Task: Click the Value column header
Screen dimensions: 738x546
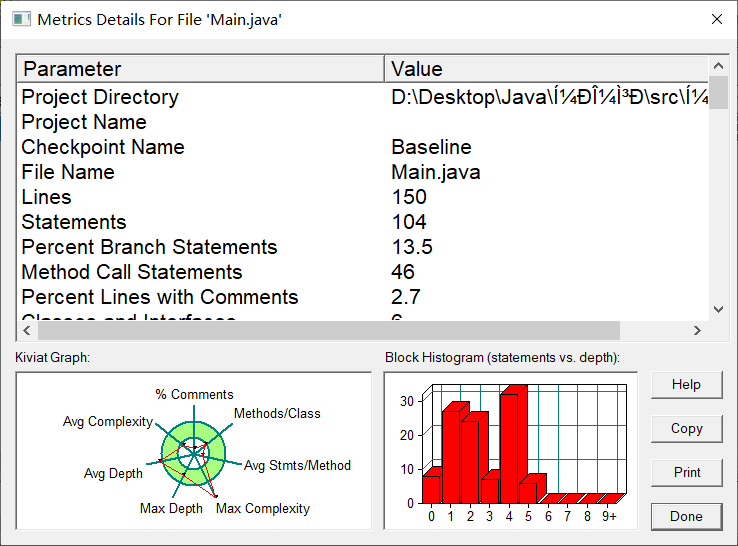Action: pyautogui.click(x=546, y=69)
